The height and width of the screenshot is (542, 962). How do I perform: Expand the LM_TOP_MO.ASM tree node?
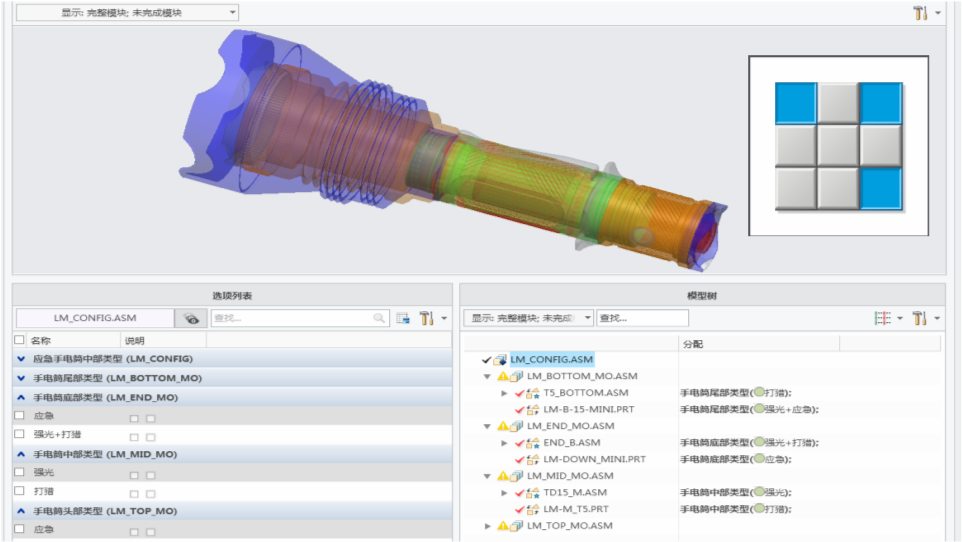pyautogui.click(x=488, y=525)
